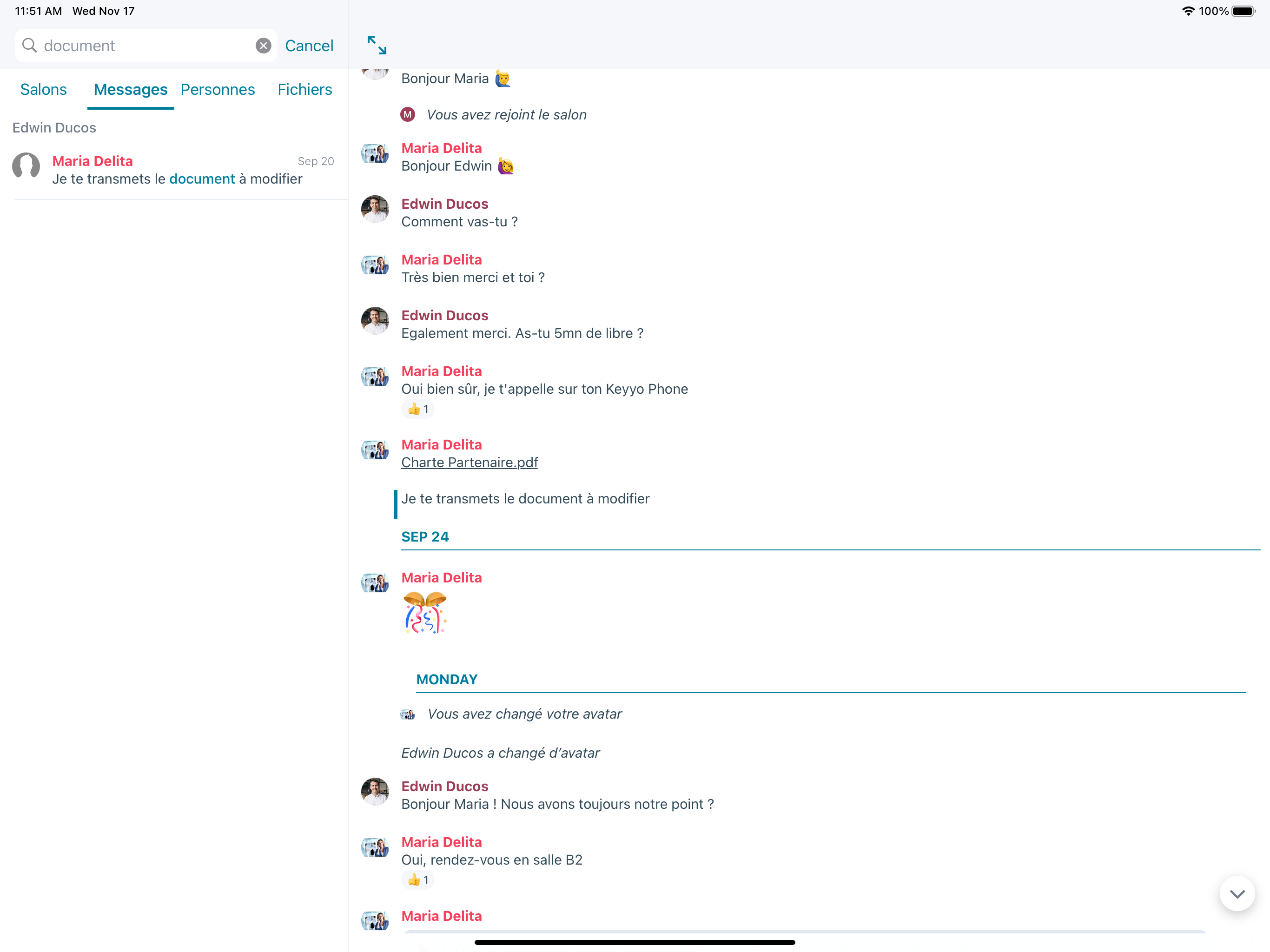Screen dimensions: 1270x952
Task: Tap Maria avatar beside Bonjour Edwin
Action: click(x=375, y=153)
